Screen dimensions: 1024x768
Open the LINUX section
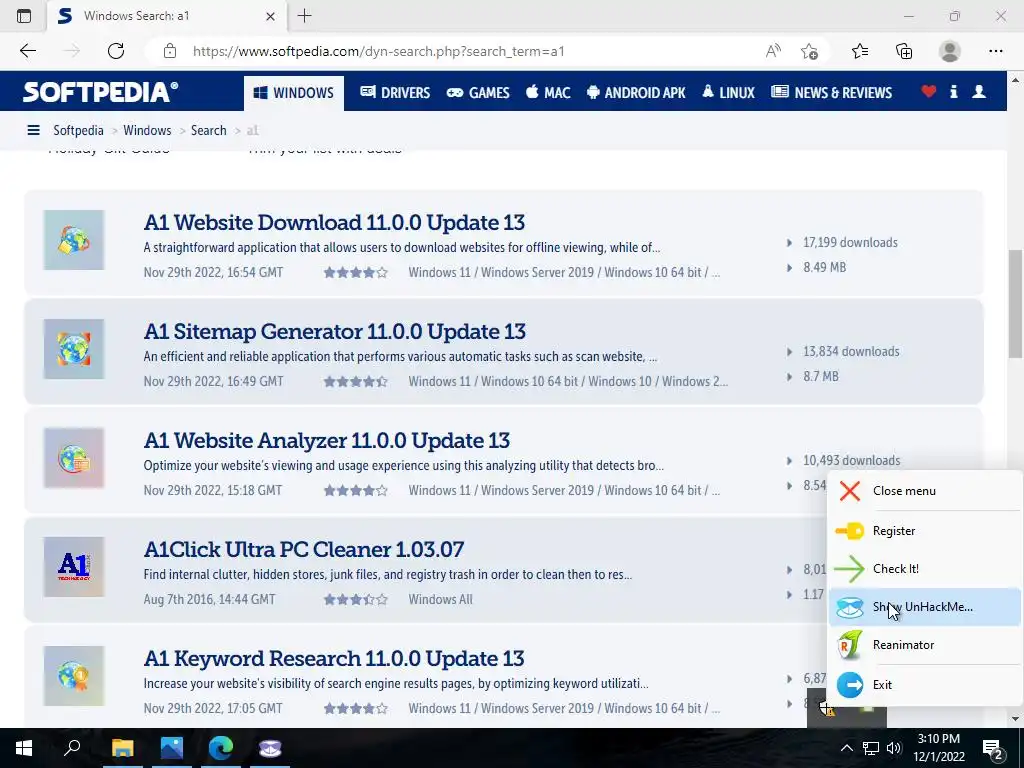[x=728, y=93]
